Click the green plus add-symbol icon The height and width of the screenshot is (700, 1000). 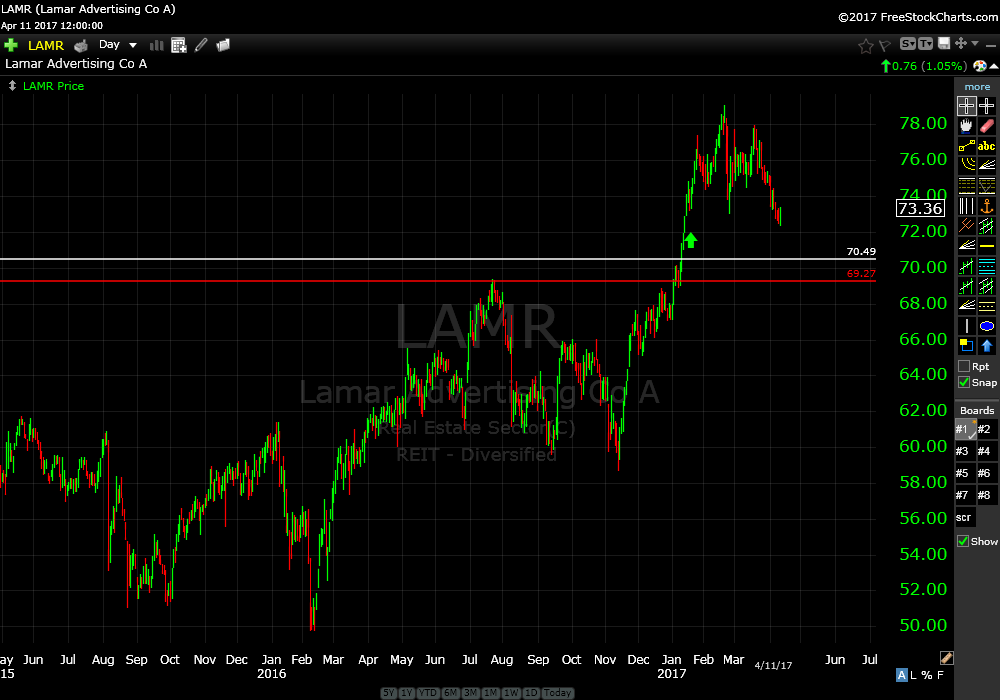11,45
